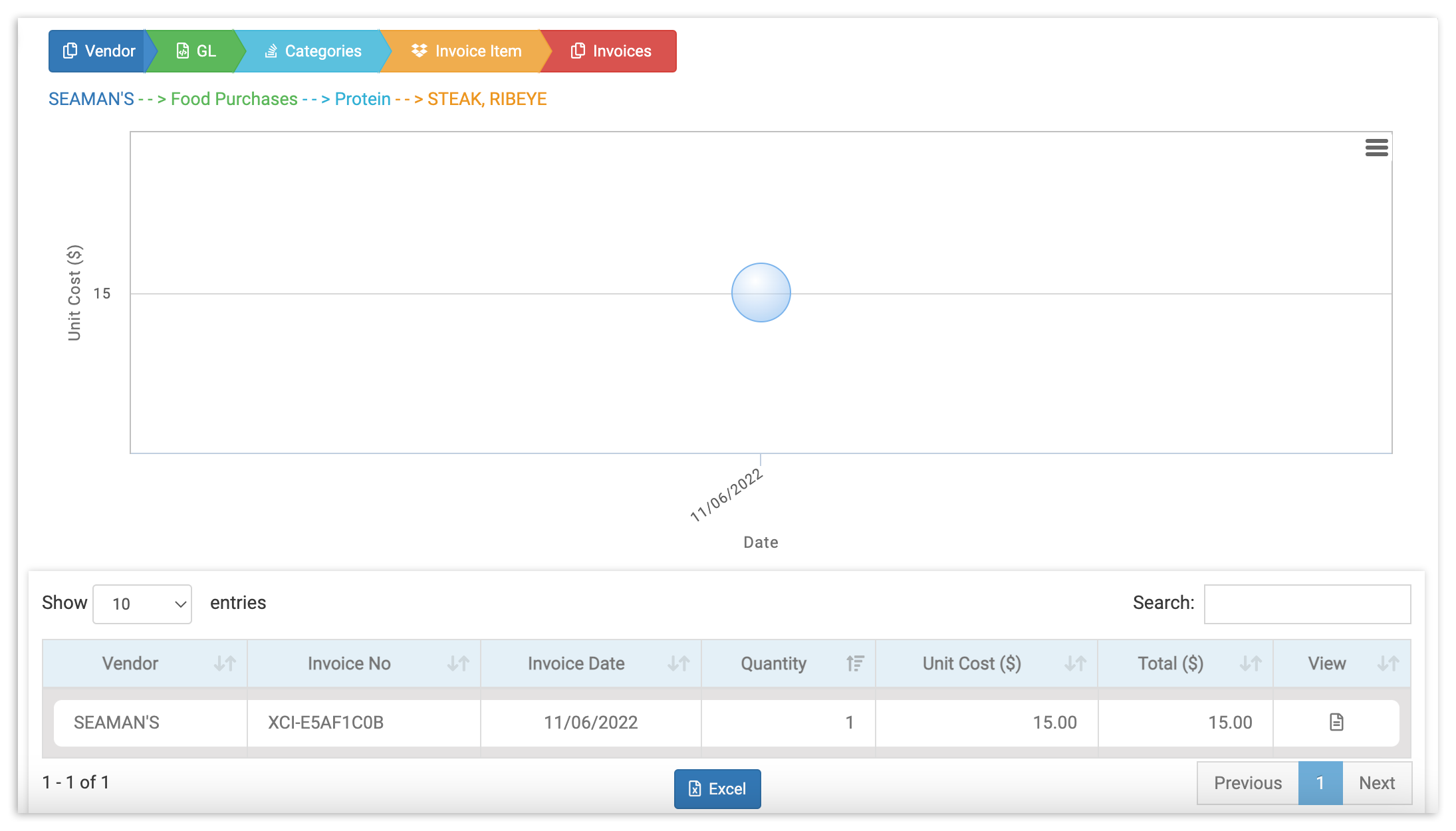Click the sort arrows on Invoice No column
The height and width of the screenshot is (831, 1456).
coord(457,663)
